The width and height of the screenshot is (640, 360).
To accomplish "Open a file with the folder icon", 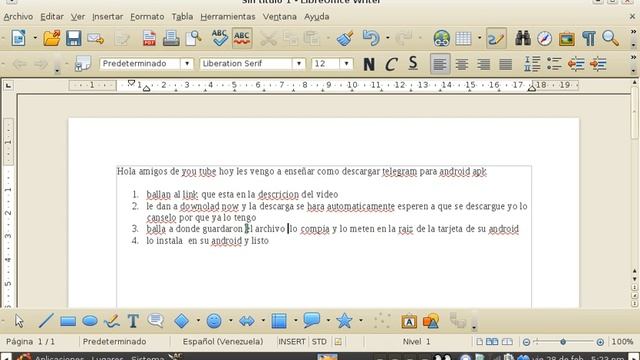I will [52, 38].
